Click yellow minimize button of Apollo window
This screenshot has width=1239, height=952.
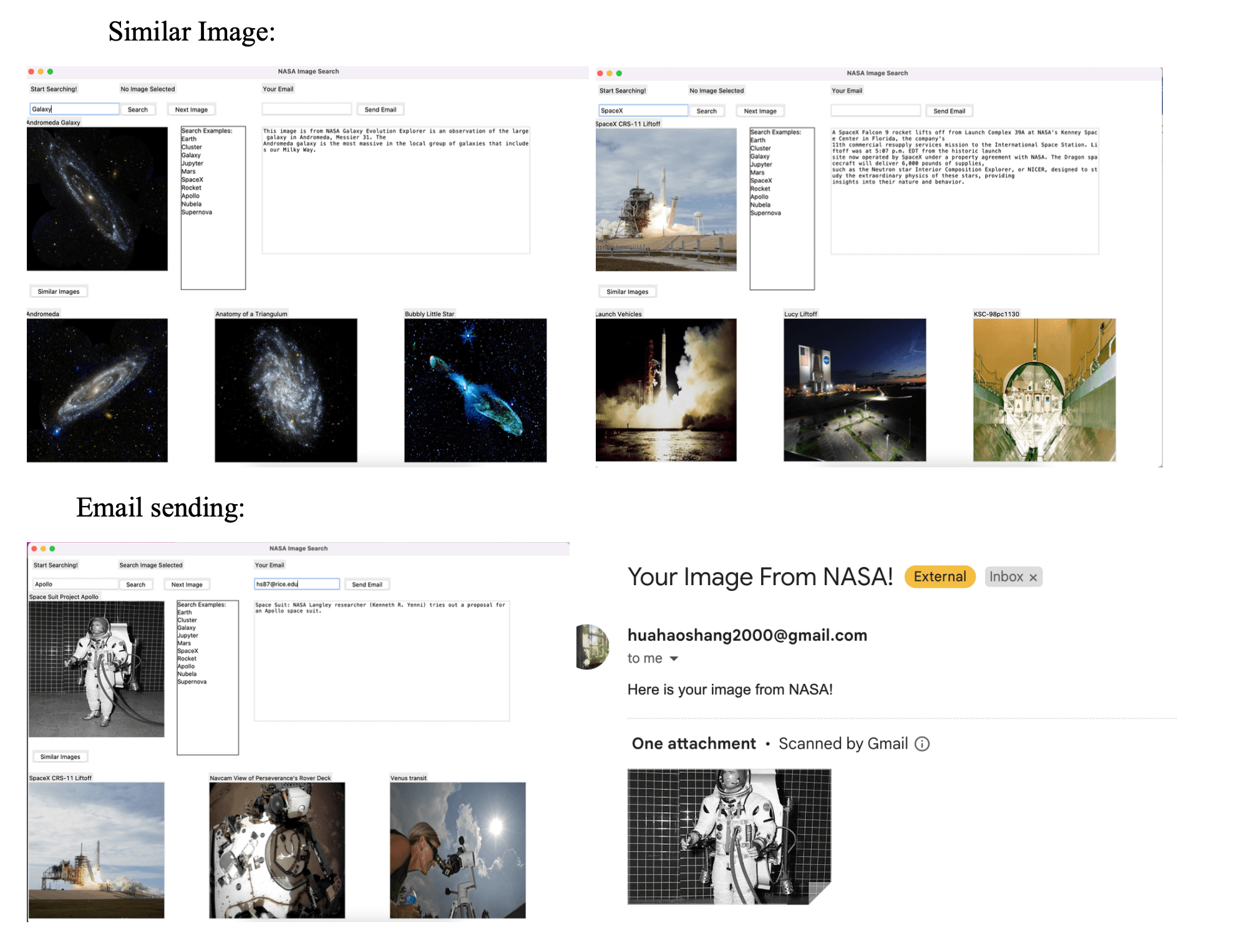(43, 549)
